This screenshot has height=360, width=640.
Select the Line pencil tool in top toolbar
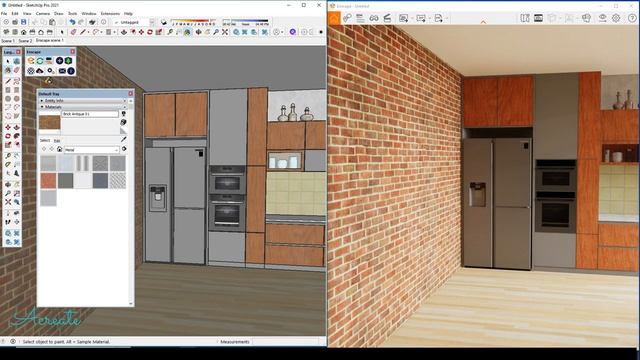click(82, 32)
